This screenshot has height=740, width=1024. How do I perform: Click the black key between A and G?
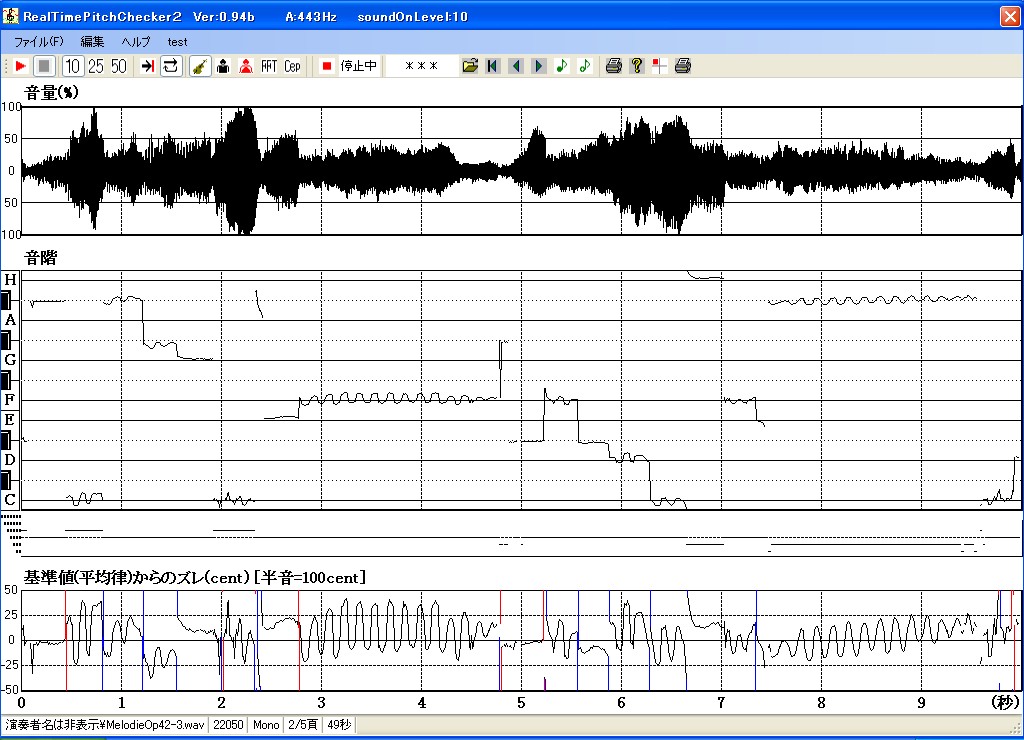6,340
